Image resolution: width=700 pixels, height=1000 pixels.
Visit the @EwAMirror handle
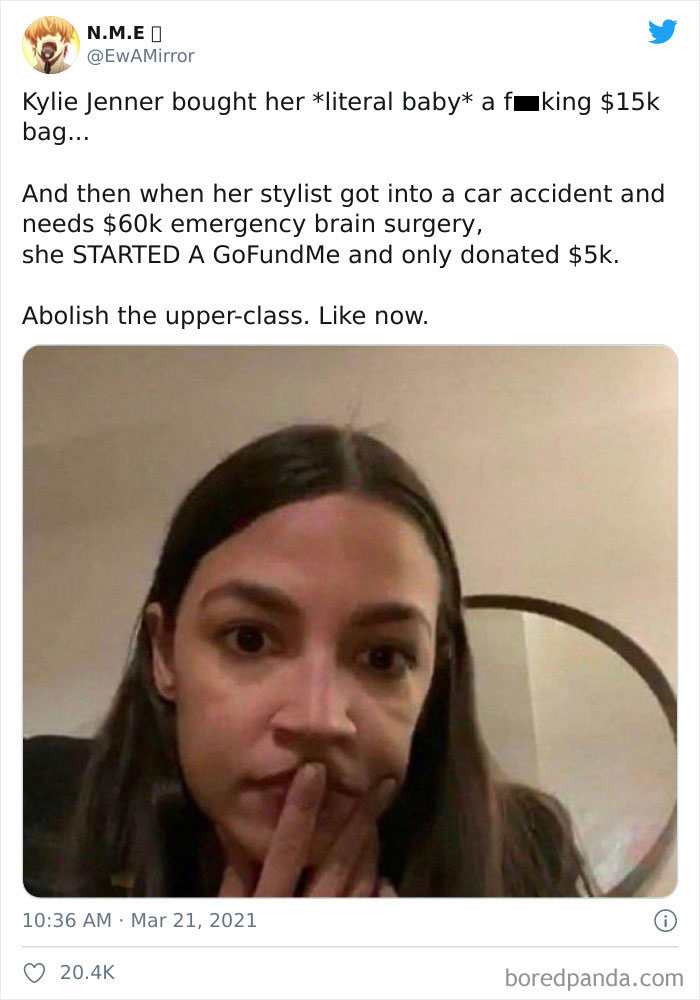pyautogui.click(x=140, y=56)
